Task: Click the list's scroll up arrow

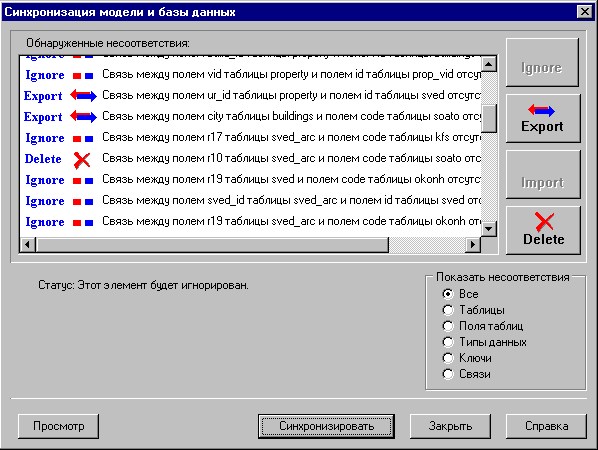Action: click(x=489, y=64)
